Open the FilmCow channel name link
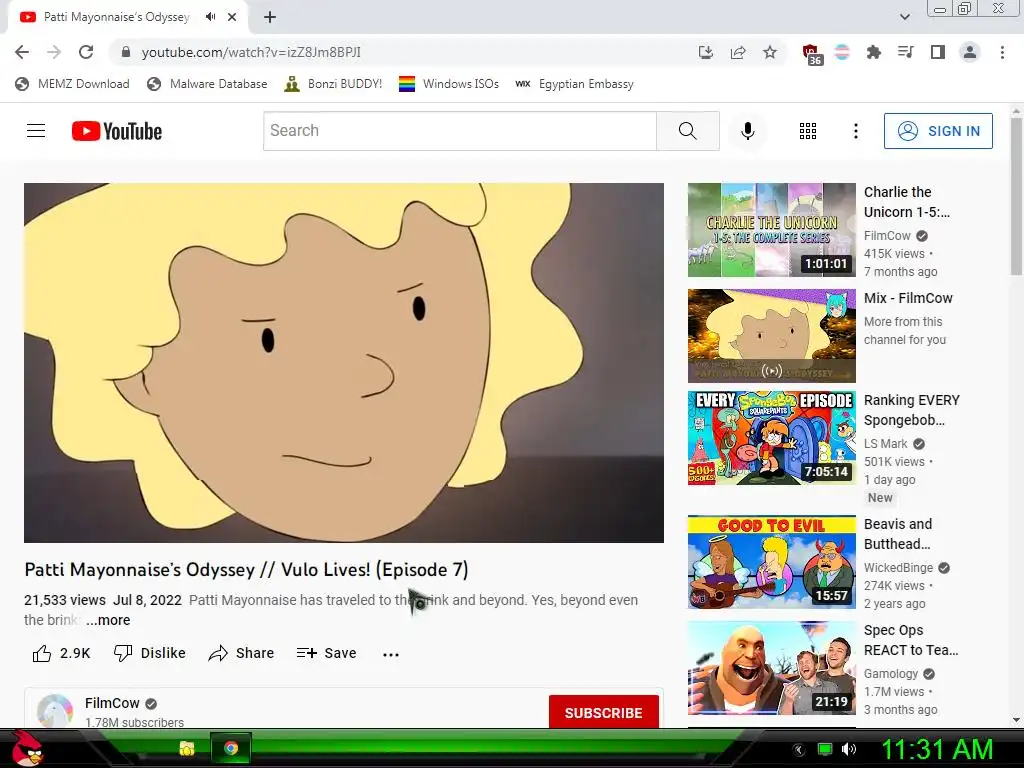1024x768 pixels. (112, 703)
